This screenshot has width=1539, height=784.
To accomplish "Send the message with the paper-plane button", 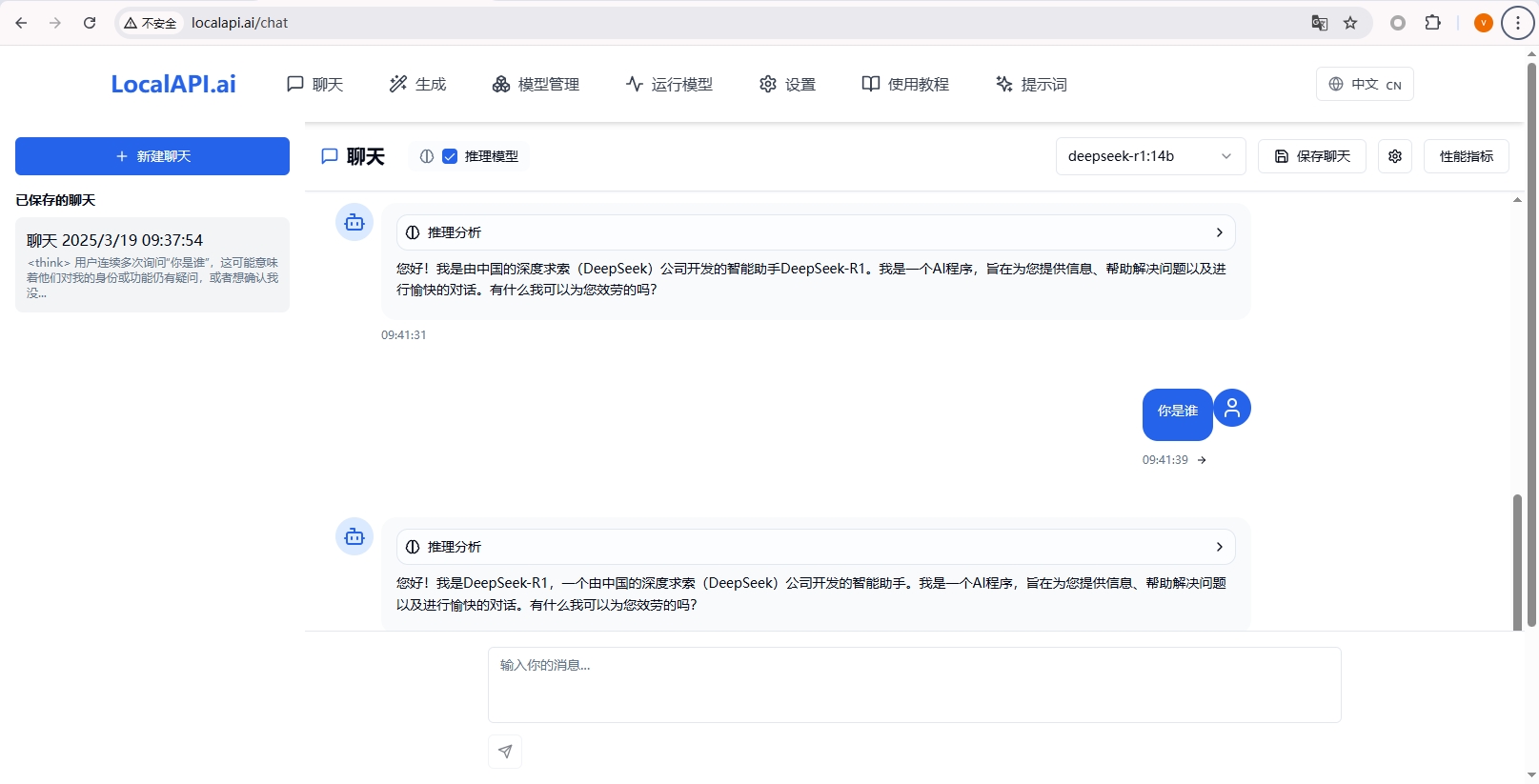I will (x=505, y=752).
